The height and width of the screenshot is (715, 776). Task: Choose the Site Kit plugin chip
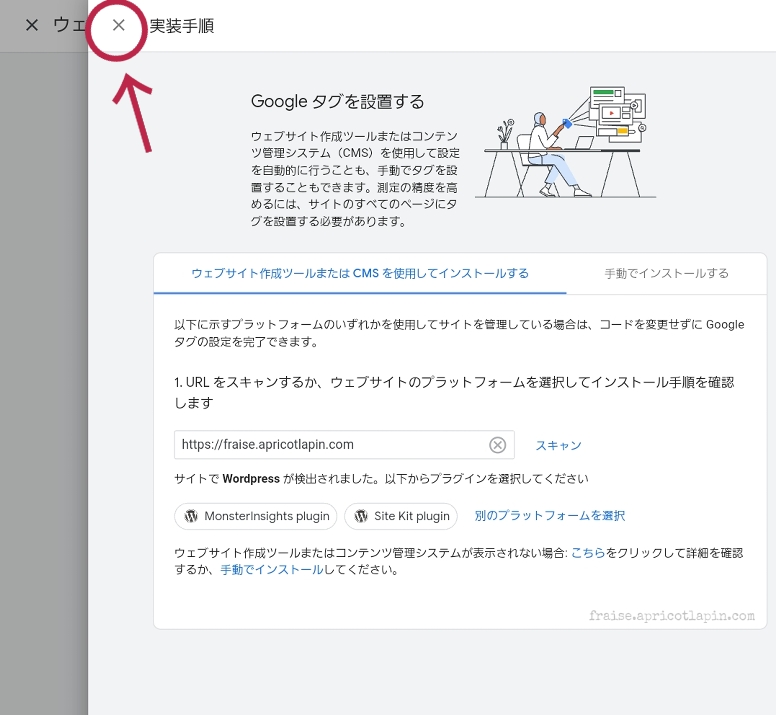(401, 516)
